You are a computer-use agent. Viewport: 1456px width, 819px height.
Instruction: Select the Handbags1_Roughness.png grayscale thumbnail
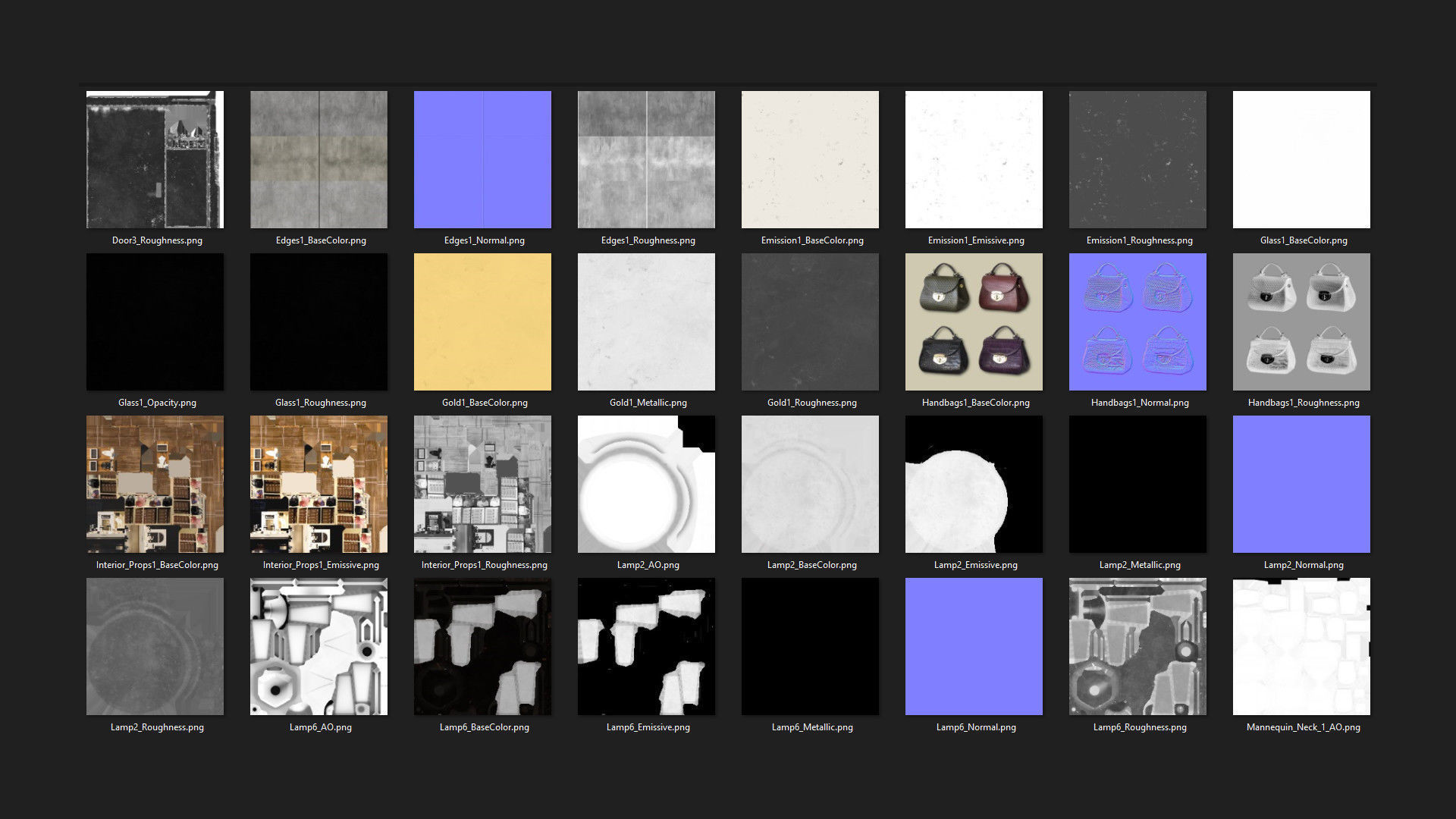[x=1301, y=322]
